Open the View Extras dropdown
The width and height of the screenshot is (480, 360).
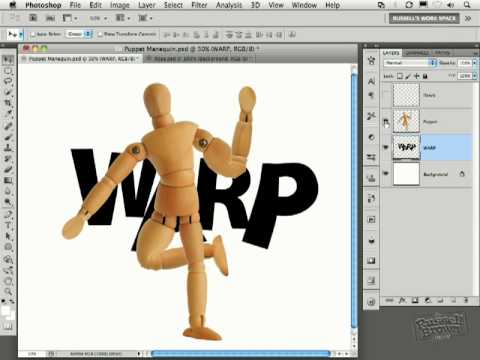pos(70,18)
